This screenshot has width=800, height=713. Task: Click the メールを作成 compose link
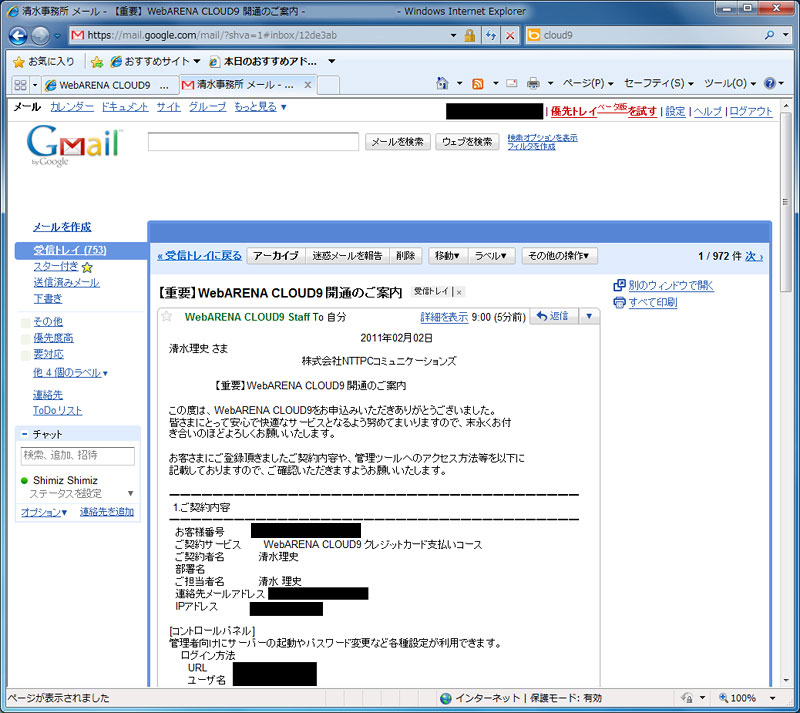point(62,227)
